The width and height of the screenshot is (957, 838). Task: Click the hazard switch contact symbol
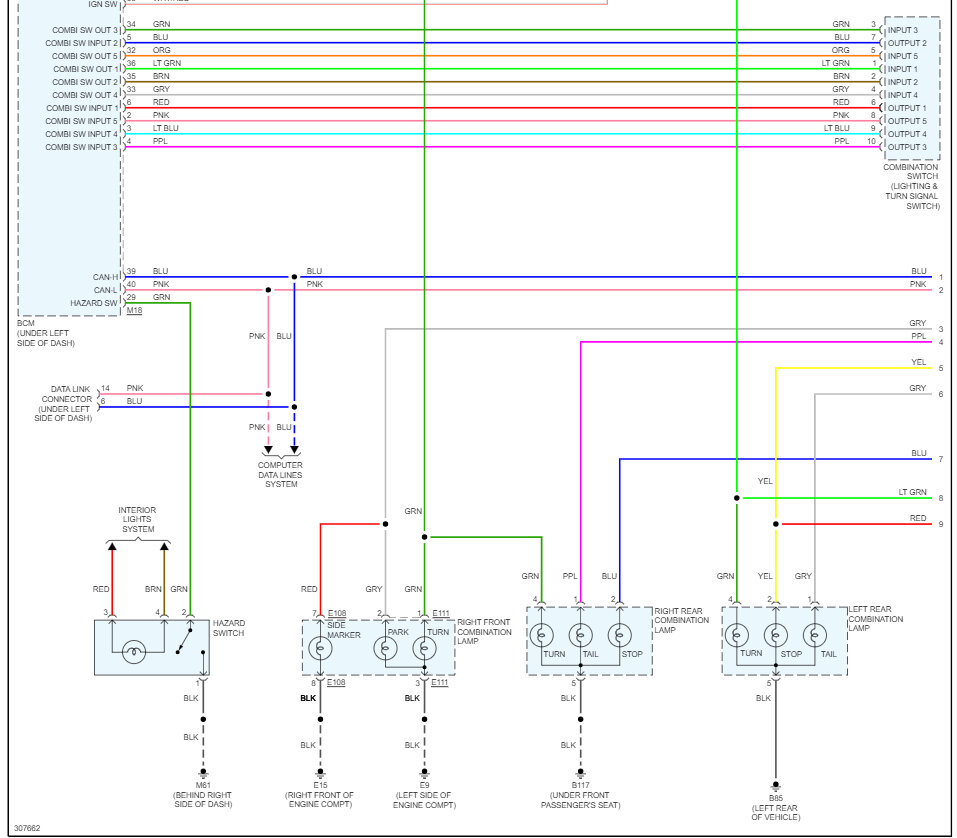(184, 641)
